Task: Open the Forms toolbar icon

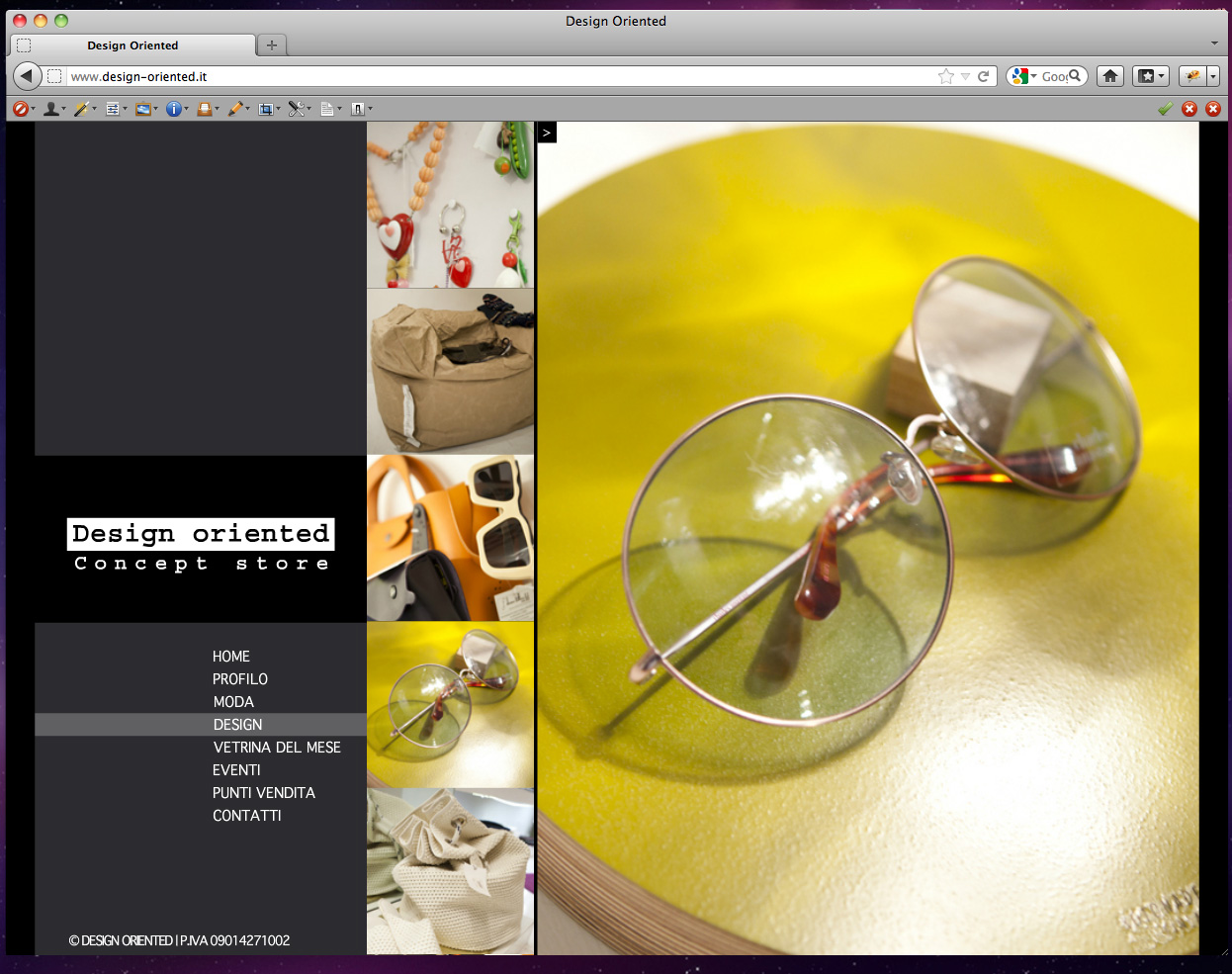Action: pos(112,109)
